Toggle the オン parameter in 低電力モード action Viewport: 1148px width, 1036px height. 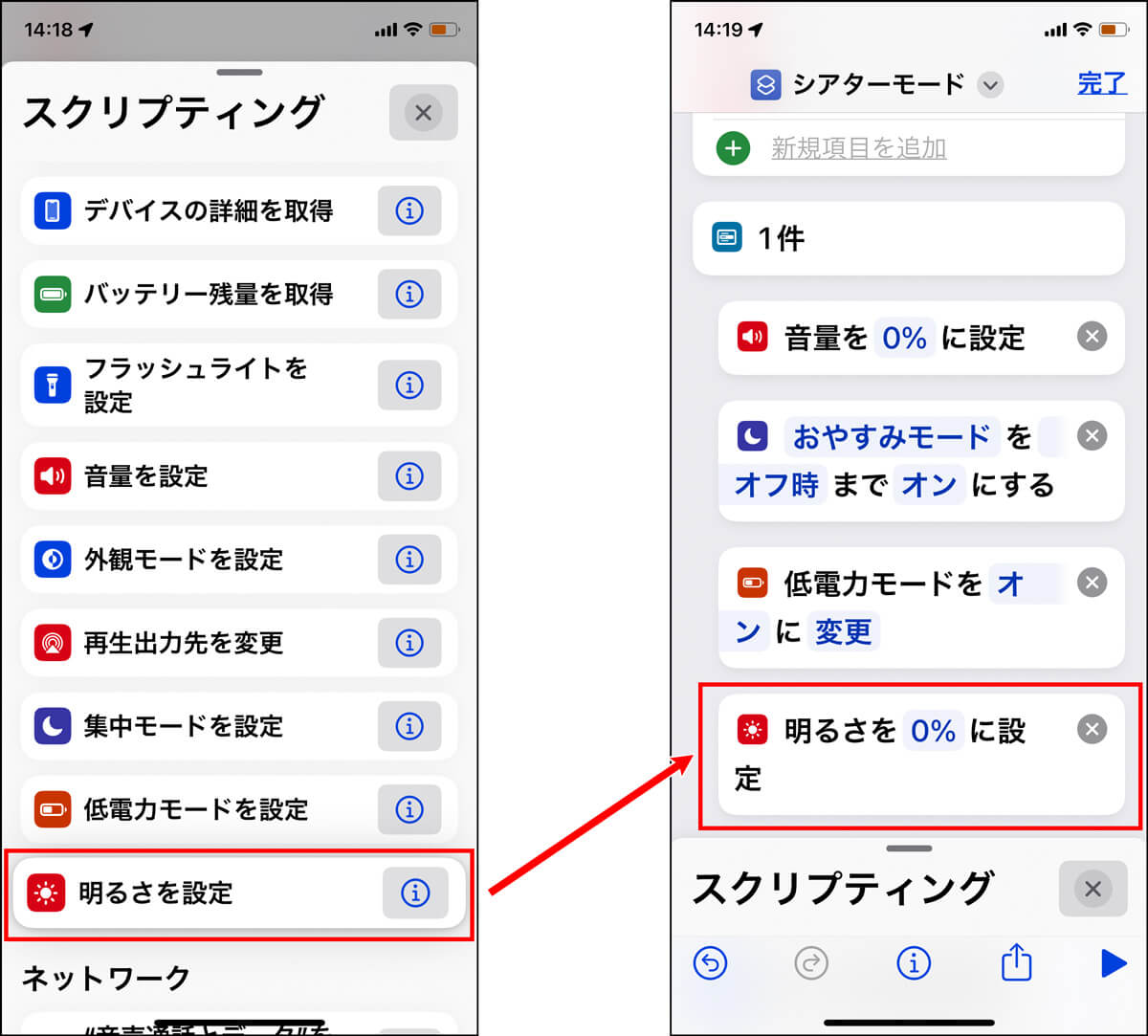pyautogui.click(x=1024, y=584)
